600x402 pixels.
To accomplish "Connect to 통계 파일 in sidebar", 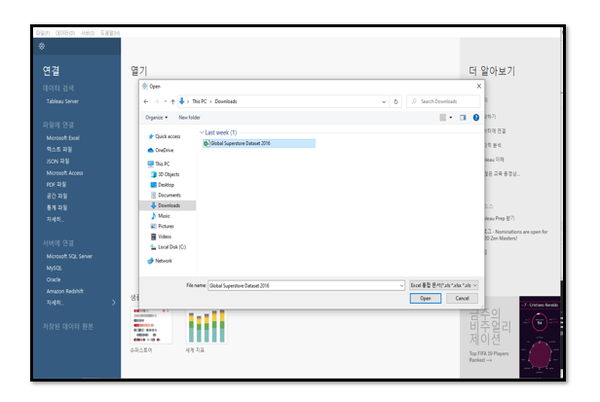I will 57,208.
